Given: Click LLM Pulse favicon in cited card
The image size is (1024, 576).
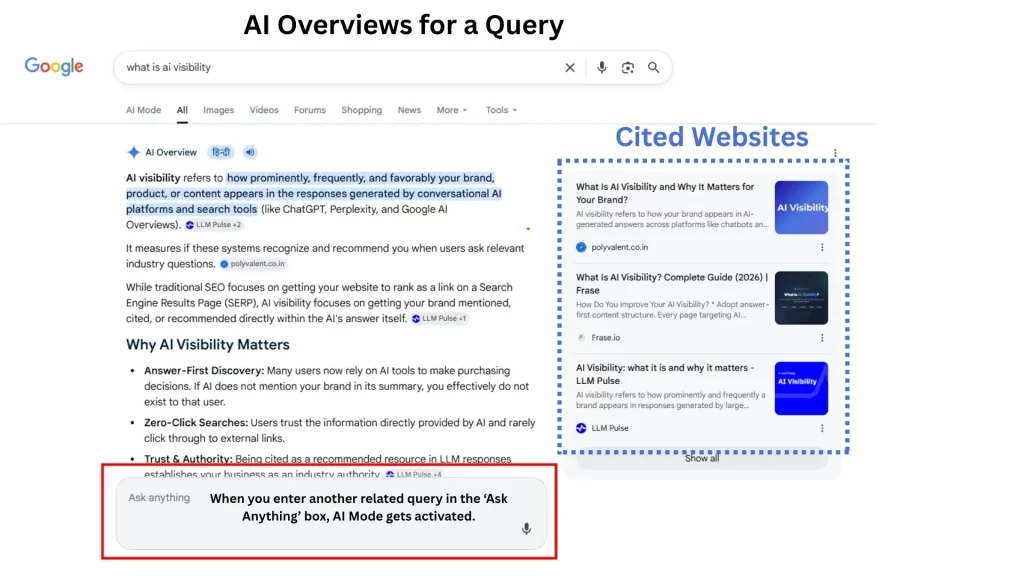Looking at the screenshot, I should click(581, 428).
